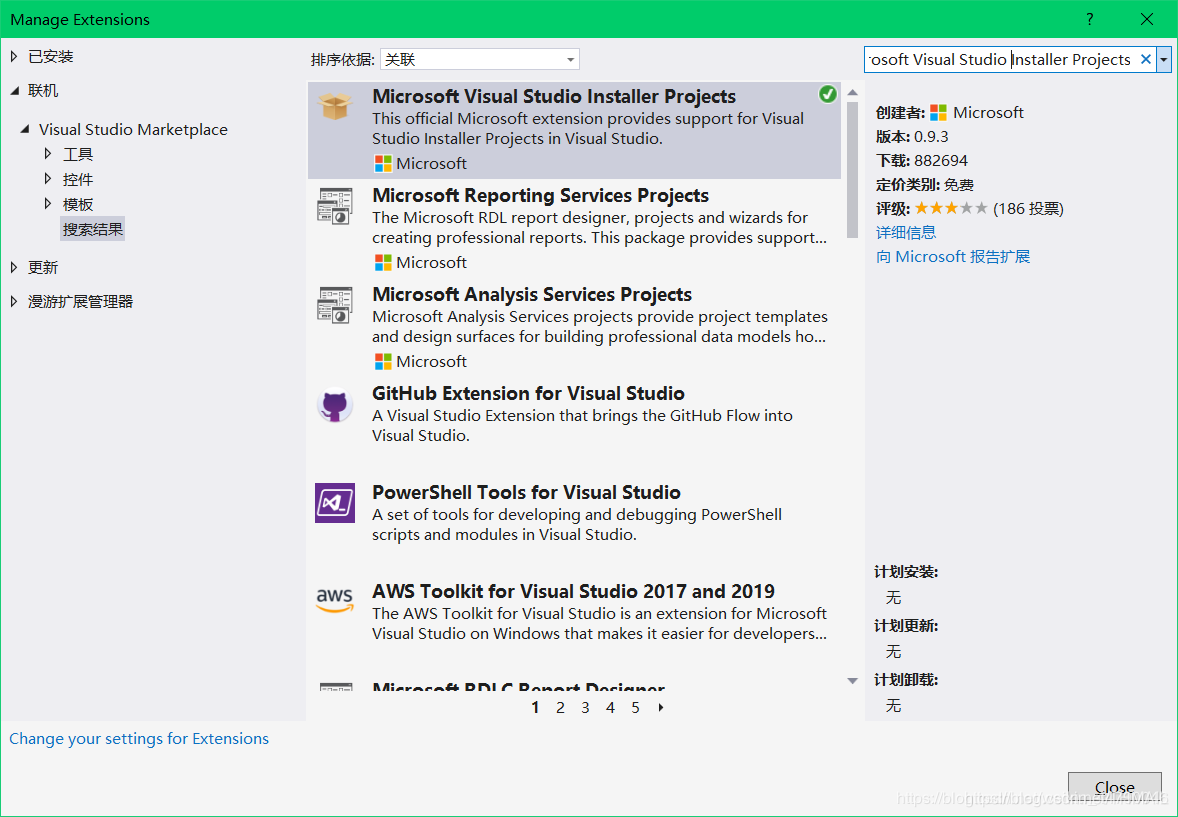Click the AWS Toolkit logo icon
Image resolution: width=1178 pixels, height=817 pixels.
[x=334, y=601]
